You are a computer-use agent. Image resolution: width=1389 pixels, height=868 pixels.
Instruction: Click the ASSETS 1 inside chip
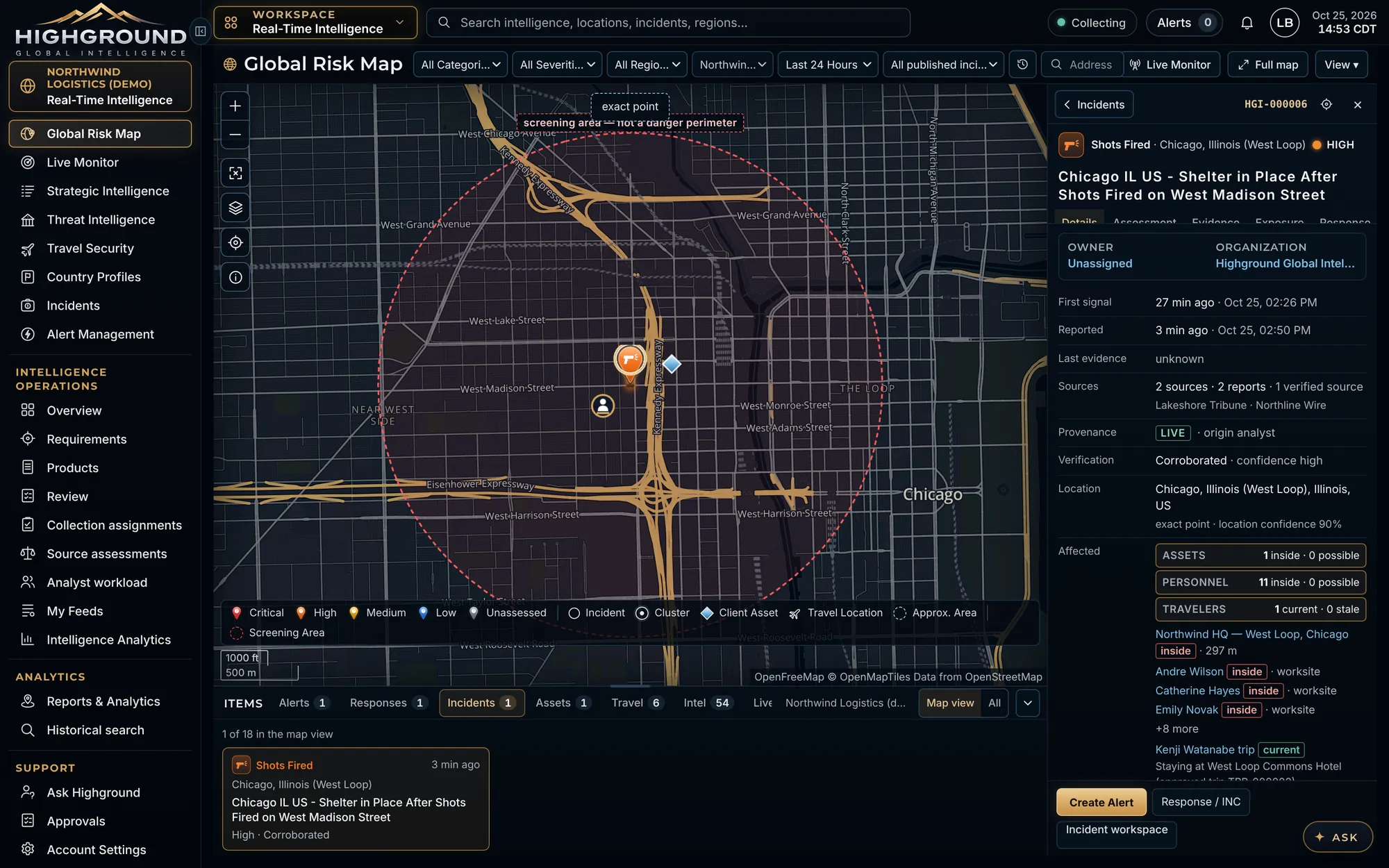(x=1261, y=556)
